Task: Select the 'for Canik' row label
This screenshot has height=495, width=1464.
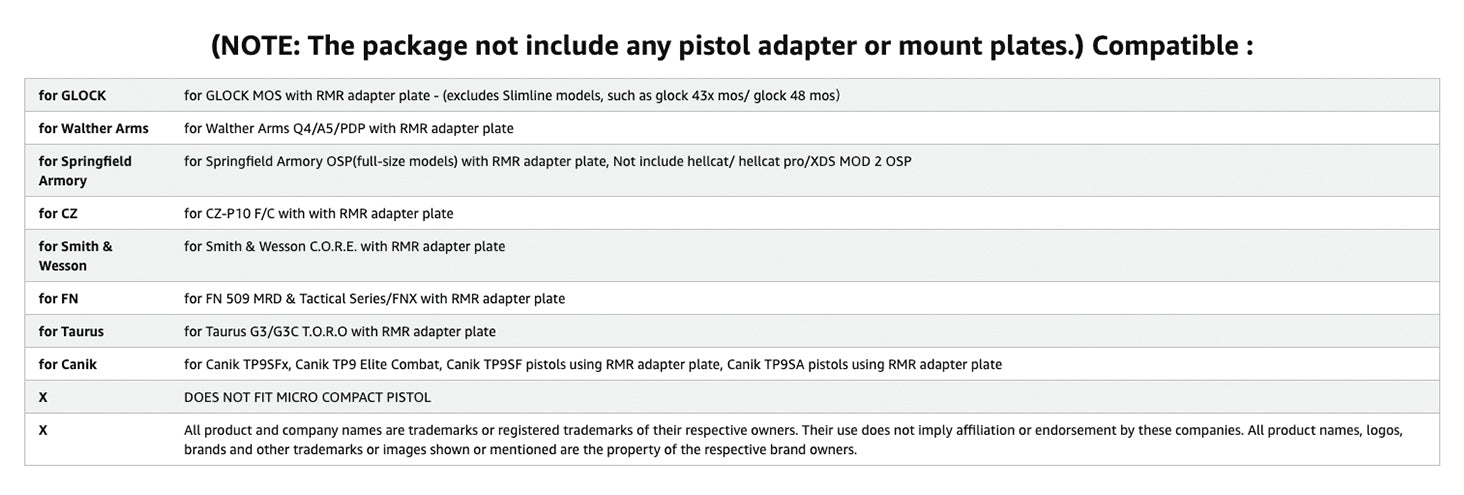Action: coord(68,364)
